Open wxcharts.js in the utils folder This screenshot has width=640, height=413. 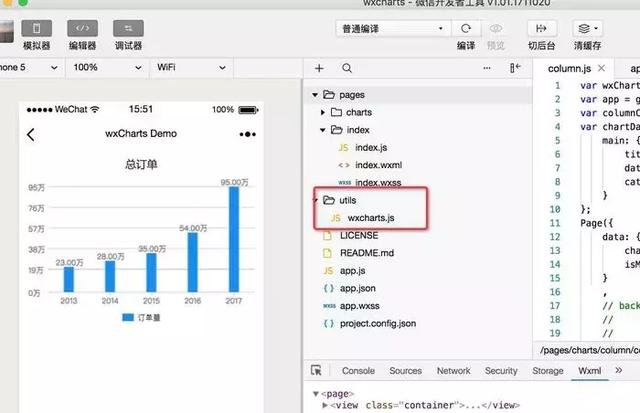[x=371, y=218]
